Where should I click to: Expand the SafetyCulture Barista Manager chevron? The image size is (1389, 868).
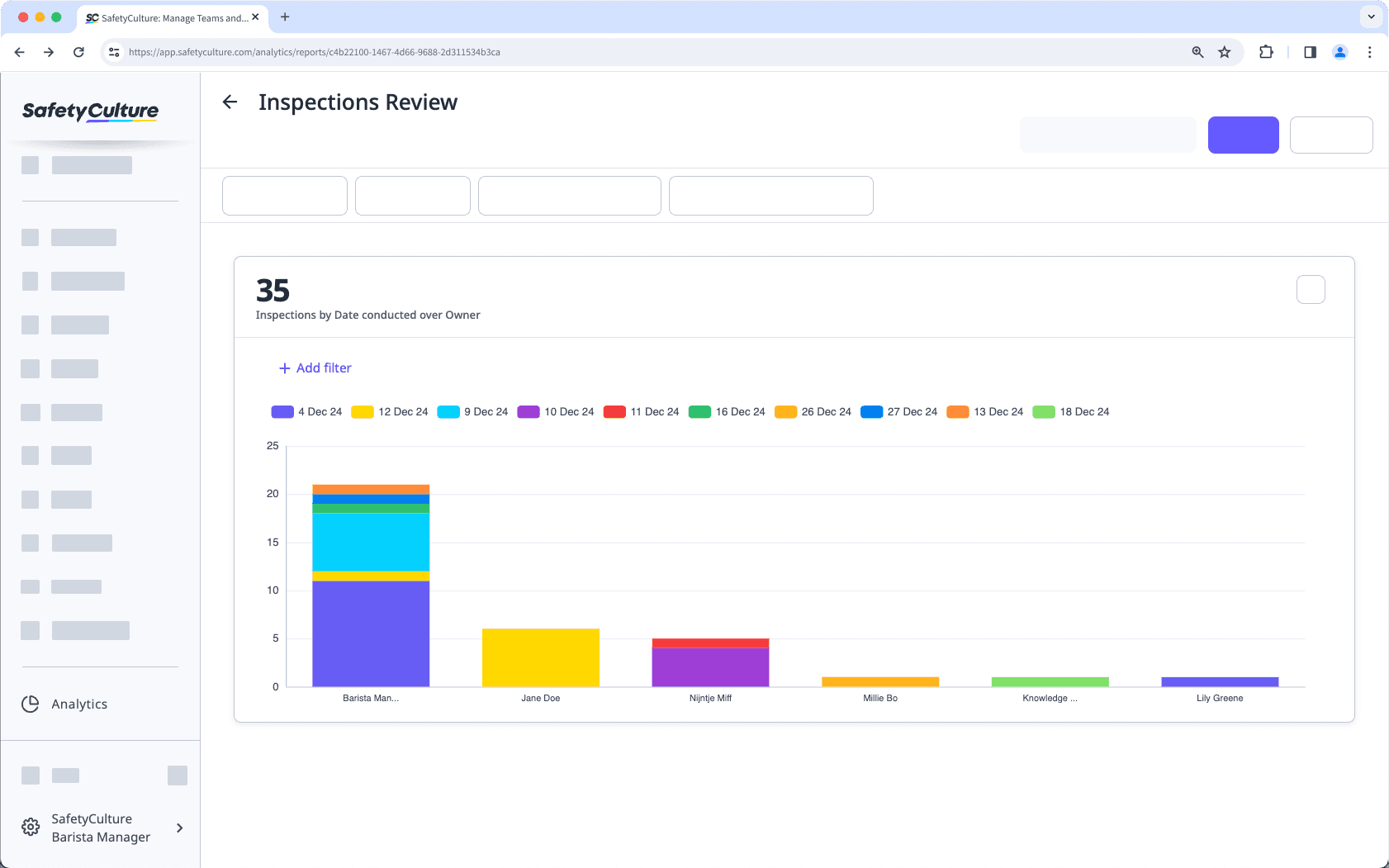(x=179, y=828)
